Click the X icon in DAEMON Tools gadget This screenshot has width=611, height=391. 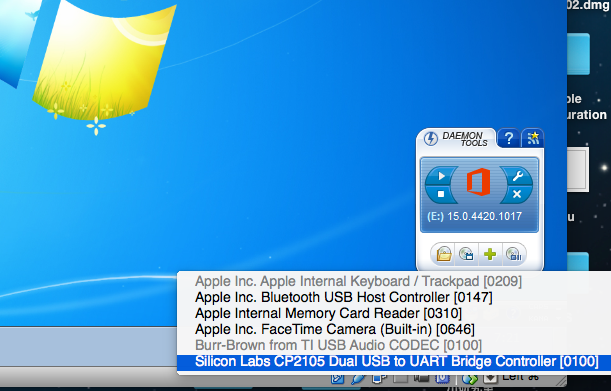(x=517, y=194)
